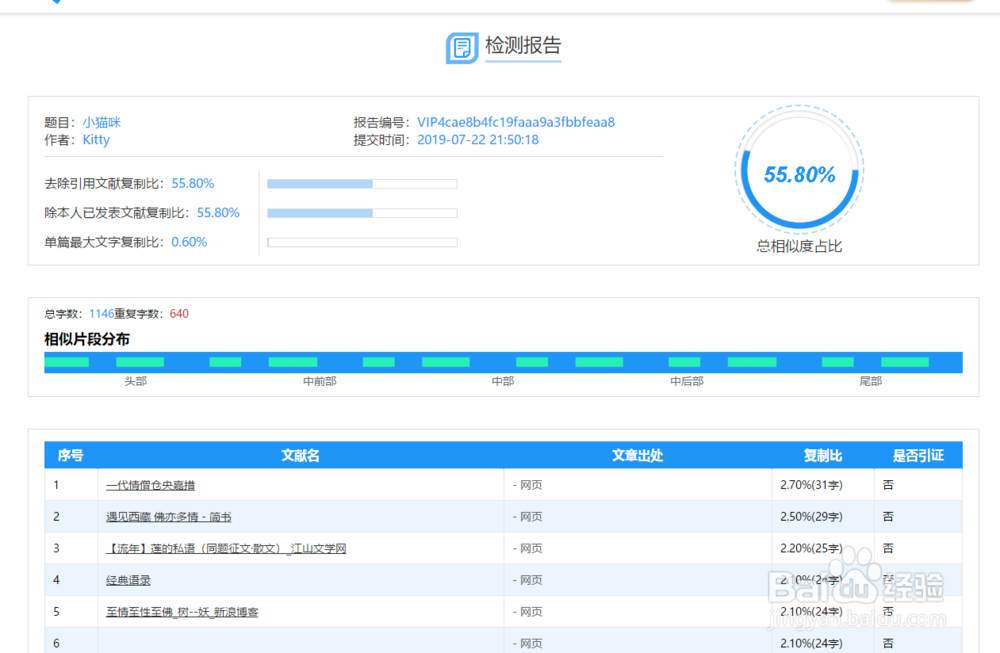Click the 文献名 column header
The height and width of the screenshot is (653, 1000).
tap(300, 455)
